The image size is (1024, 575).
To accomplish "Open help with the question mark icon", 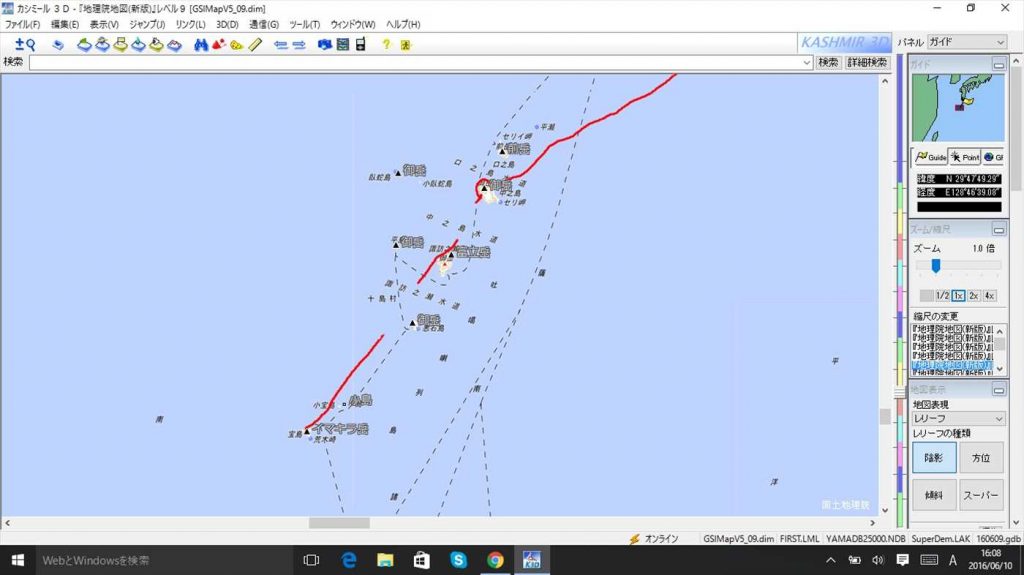I will 386,44.
